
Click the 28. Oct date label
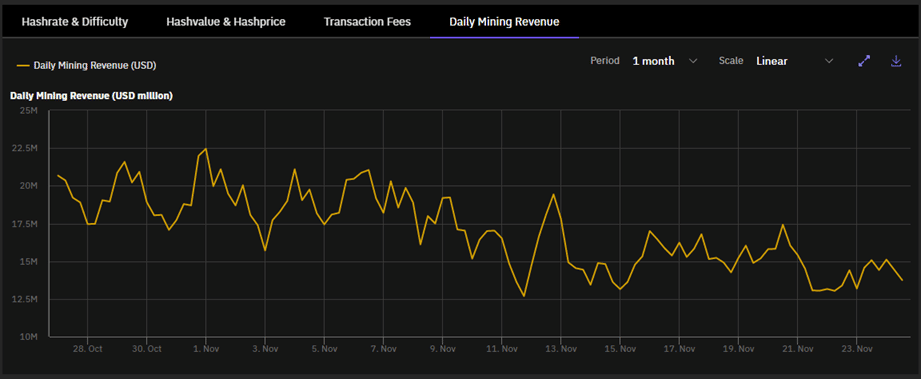click(x=87, y=349)
